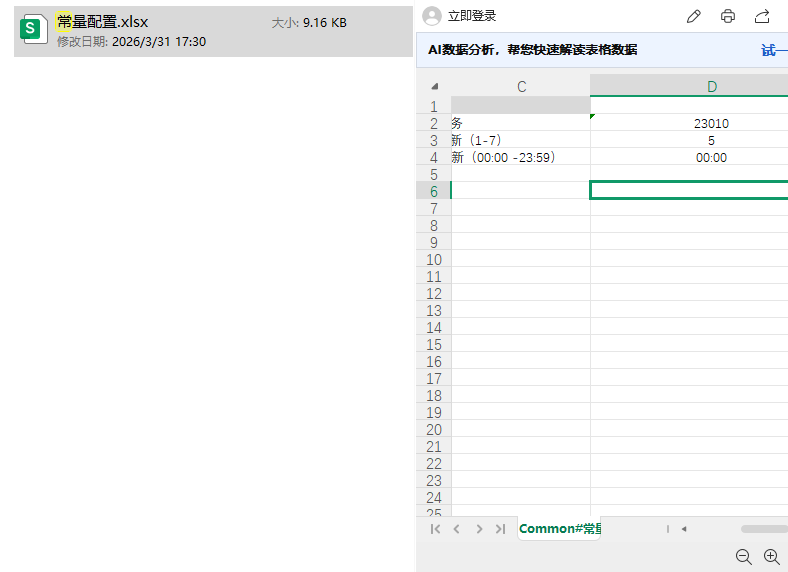The image size is (788, 572).
Task: Go to the previous sheet tab
Action: click(456, 529)
